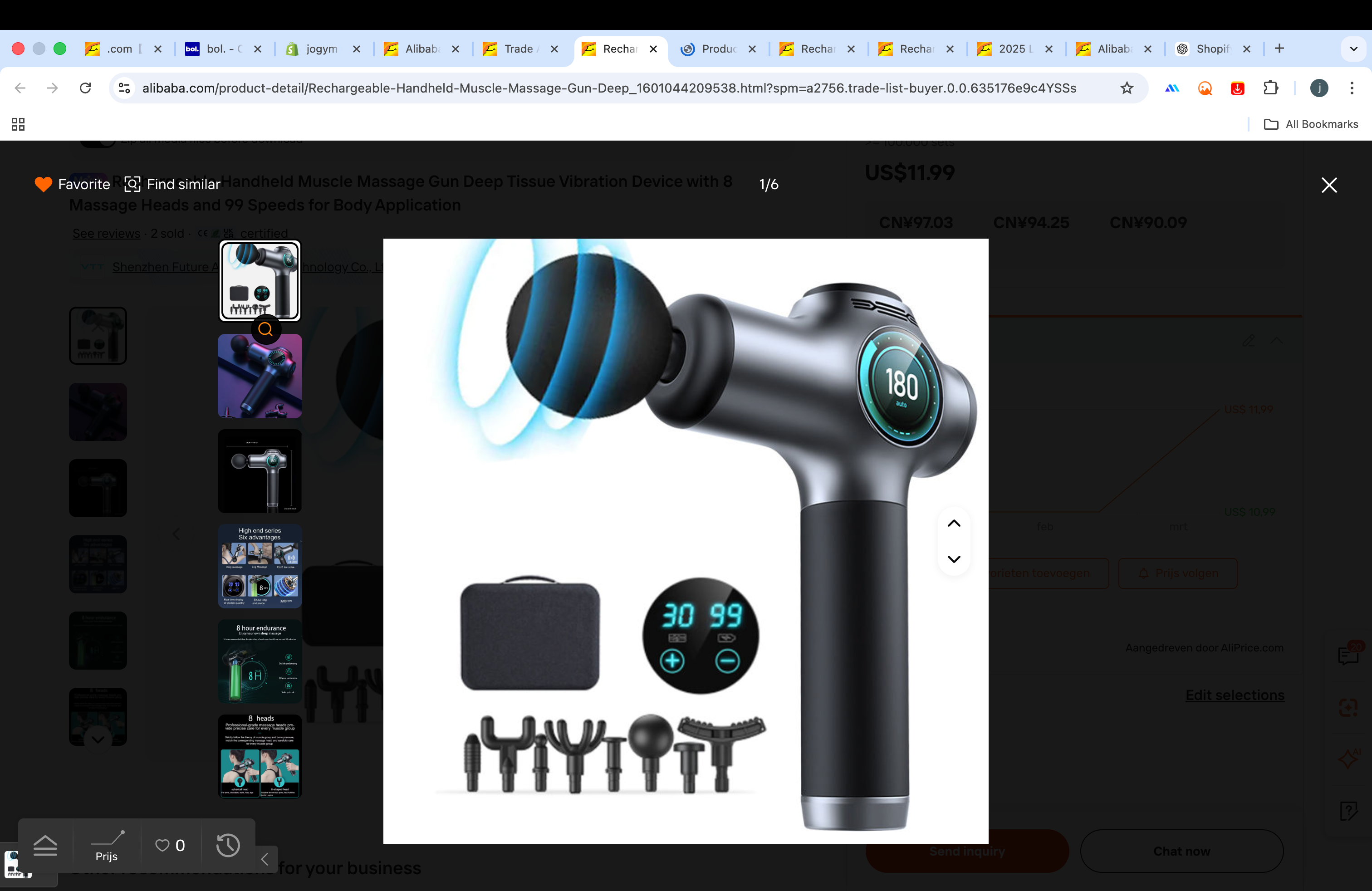
Task: Collapse the AliPrice toolbar with arrow
Action: (265, 859)
